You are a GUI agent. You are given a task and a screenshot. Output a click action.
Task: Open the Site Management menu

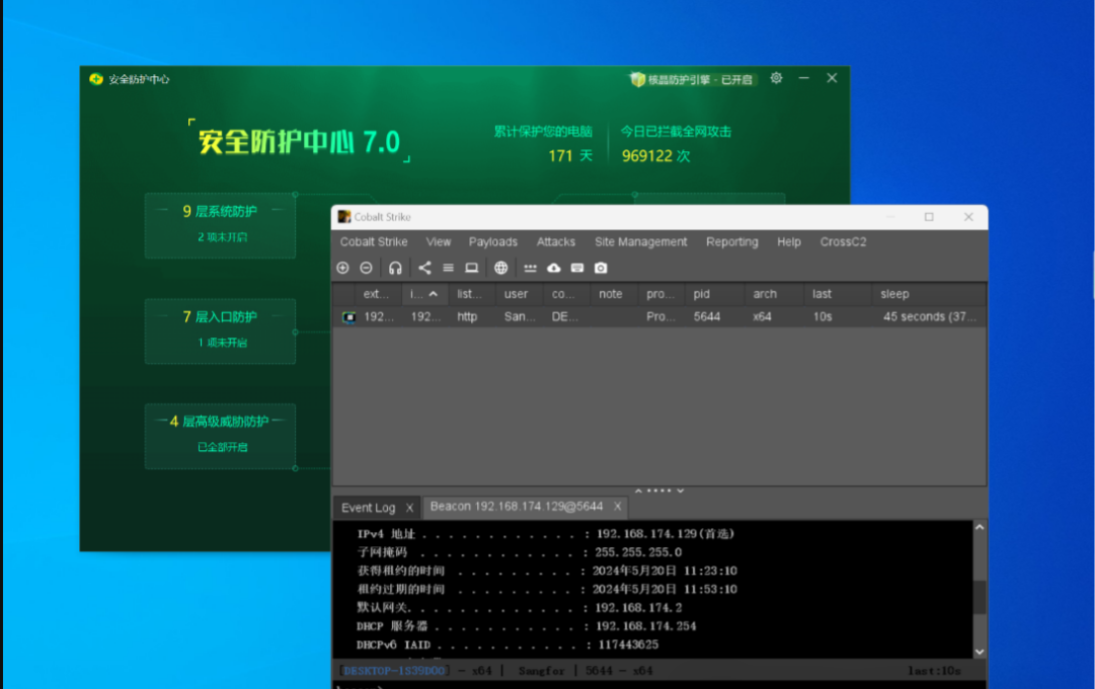coord(640,242)
